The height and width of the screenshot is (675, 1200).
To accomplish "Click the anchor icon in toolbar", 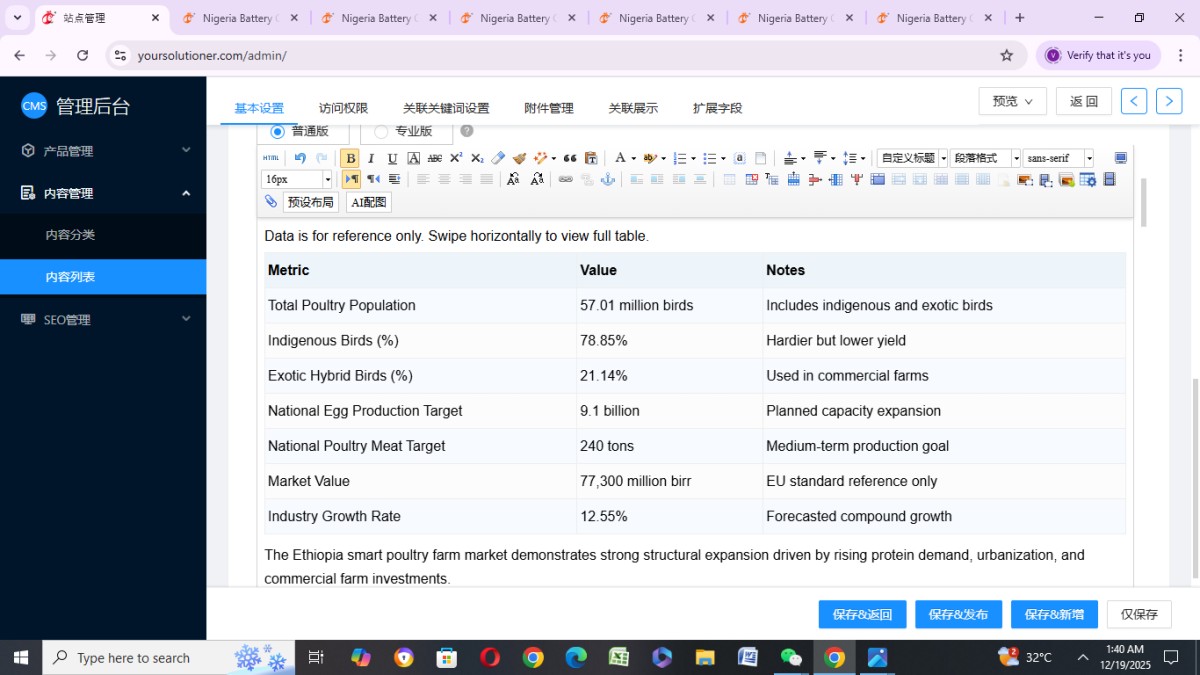I will pos(607,180).
